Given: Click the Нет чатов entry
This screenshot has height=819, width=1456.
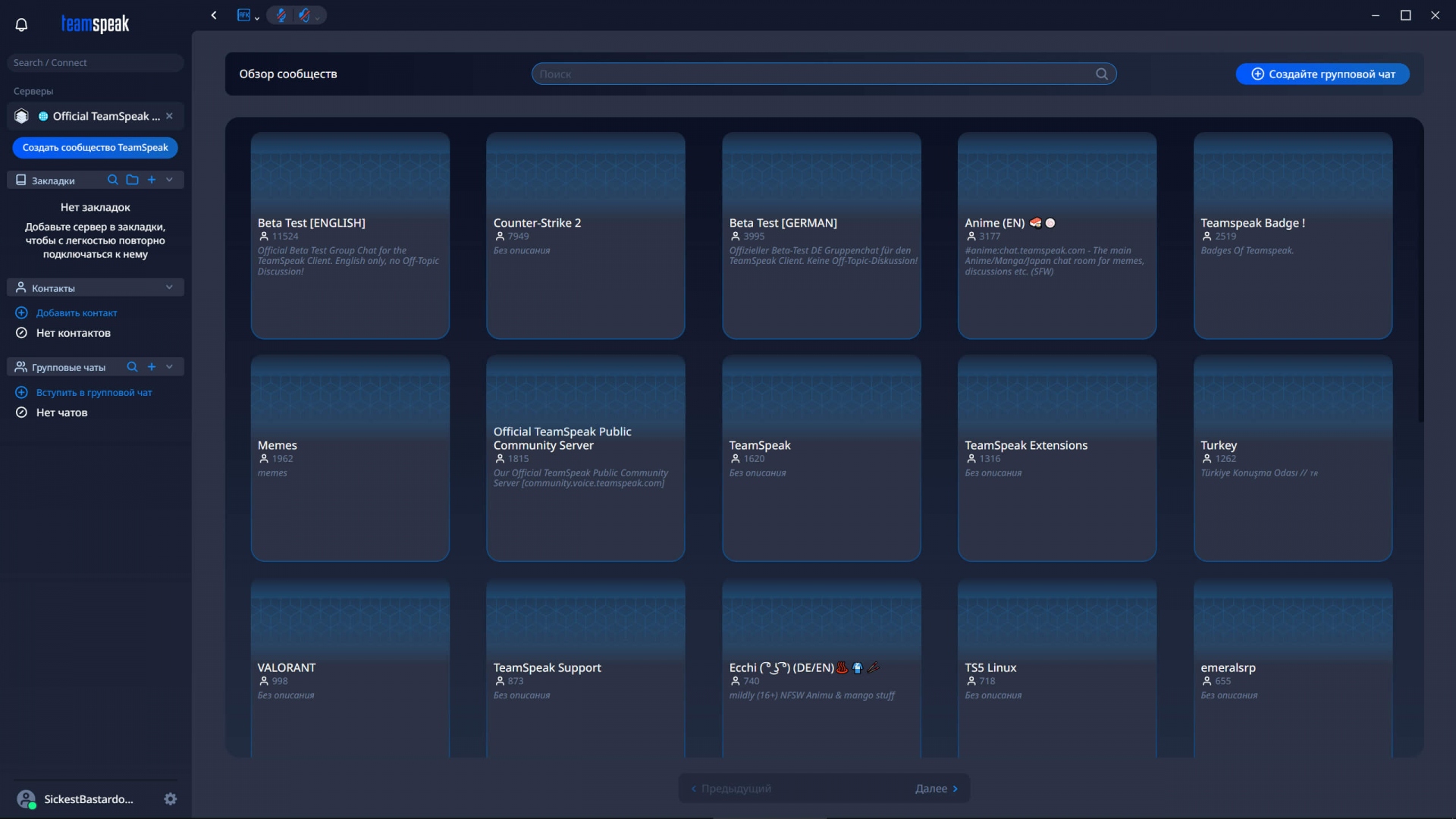Looking at the screenshot, I should [x=62, y=413].
